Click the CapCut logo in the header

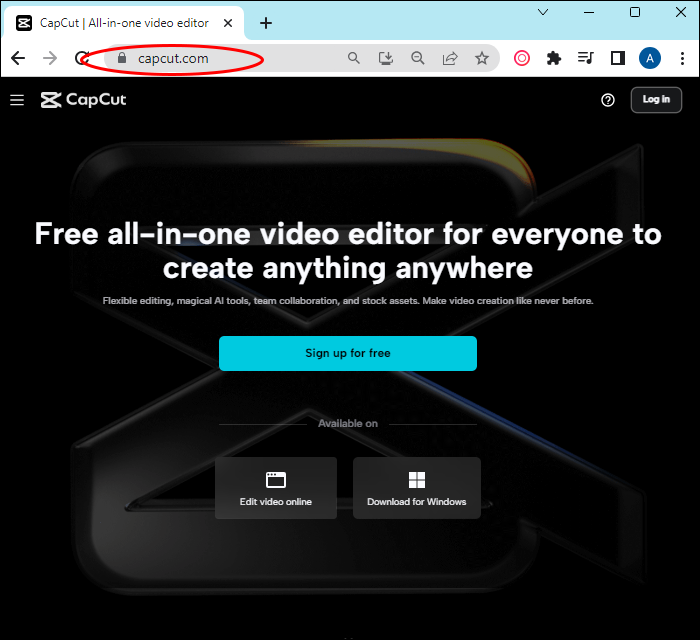tap(83, 100)
